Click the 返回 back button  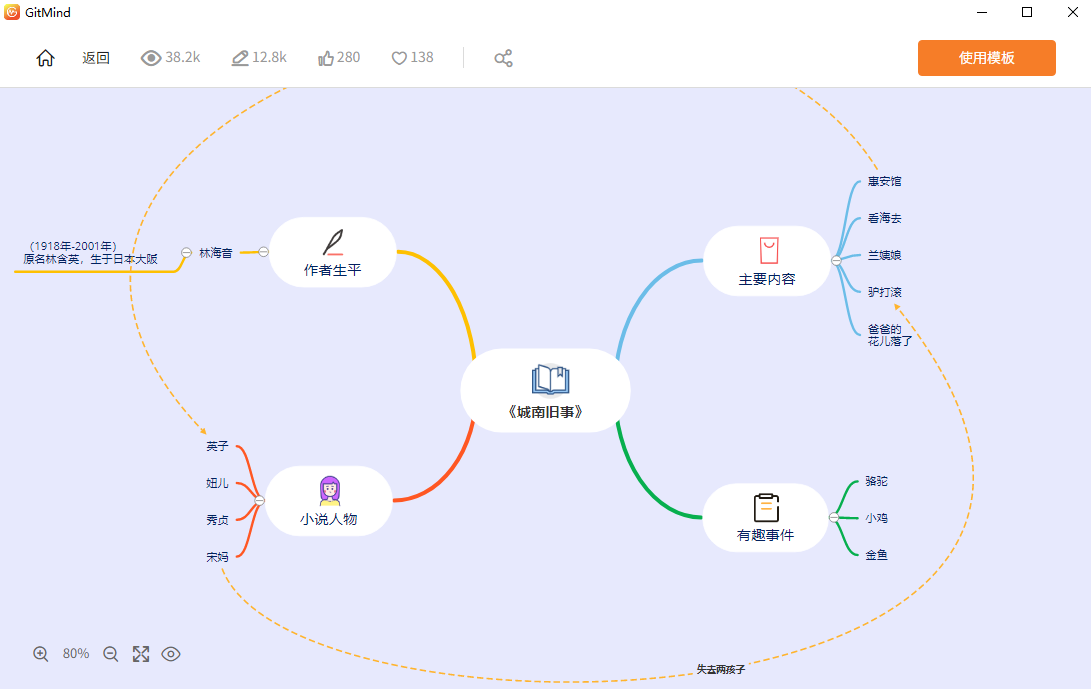[96, 58]
